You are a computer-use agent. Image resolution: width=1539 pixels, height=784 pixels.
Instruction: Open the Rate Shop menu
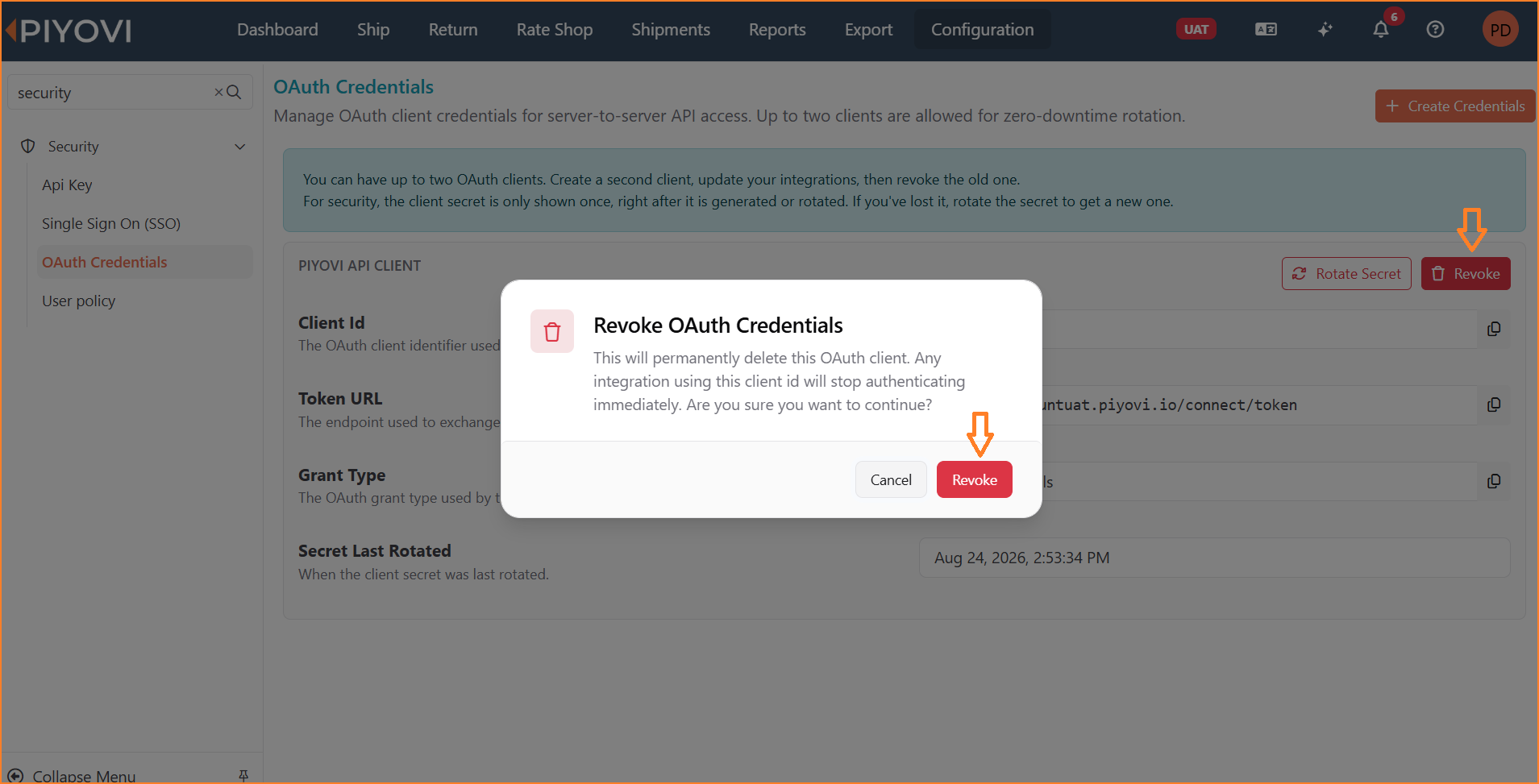(x=555, y=30)
